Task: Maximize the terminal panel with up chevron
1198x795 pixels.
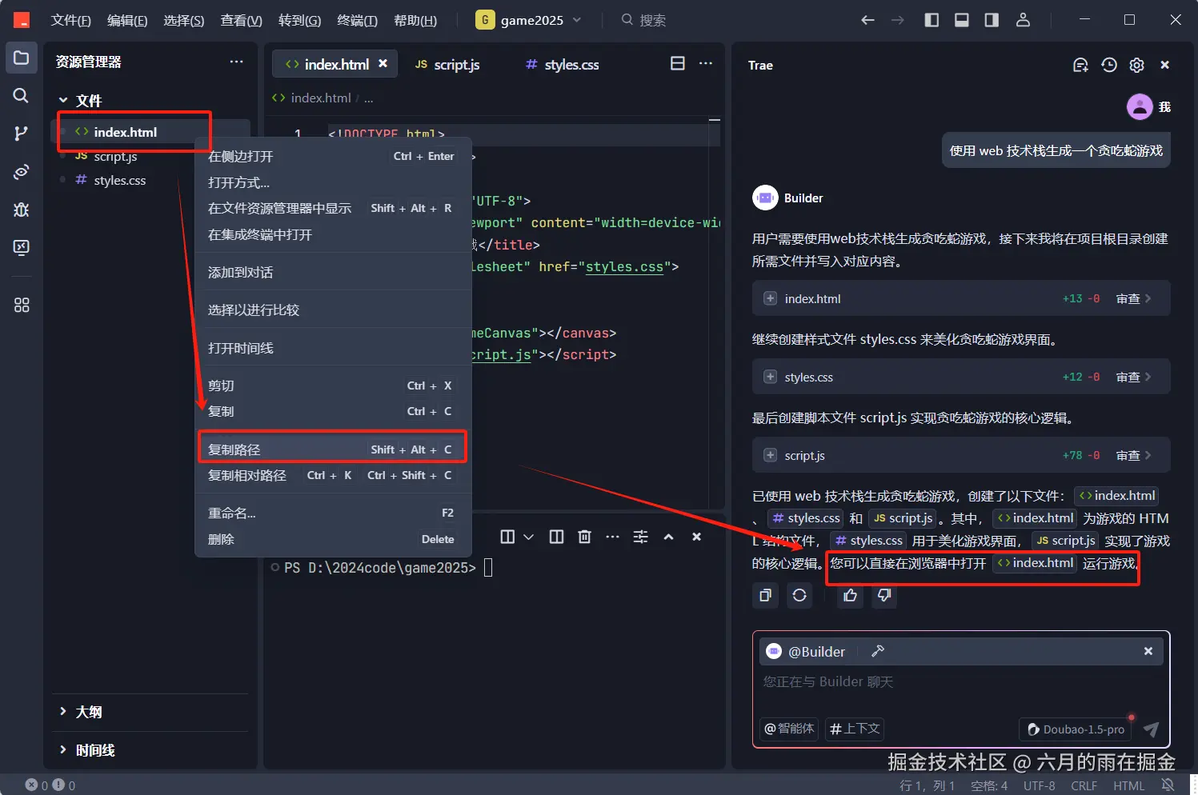Action: click(x=669, y=537)
